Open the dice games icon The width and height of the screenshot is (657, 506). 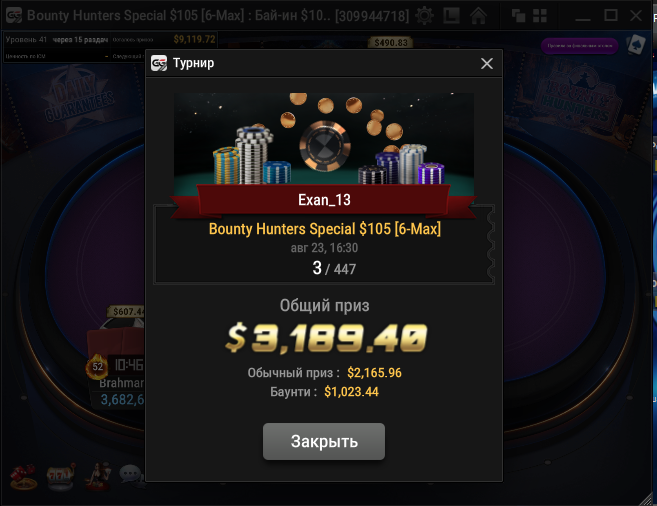click(23, 477)
